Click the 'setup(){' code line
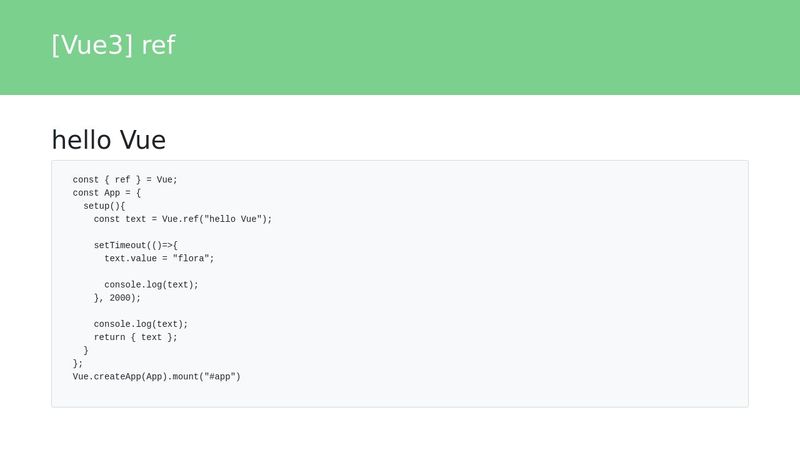 pos(104,206)
